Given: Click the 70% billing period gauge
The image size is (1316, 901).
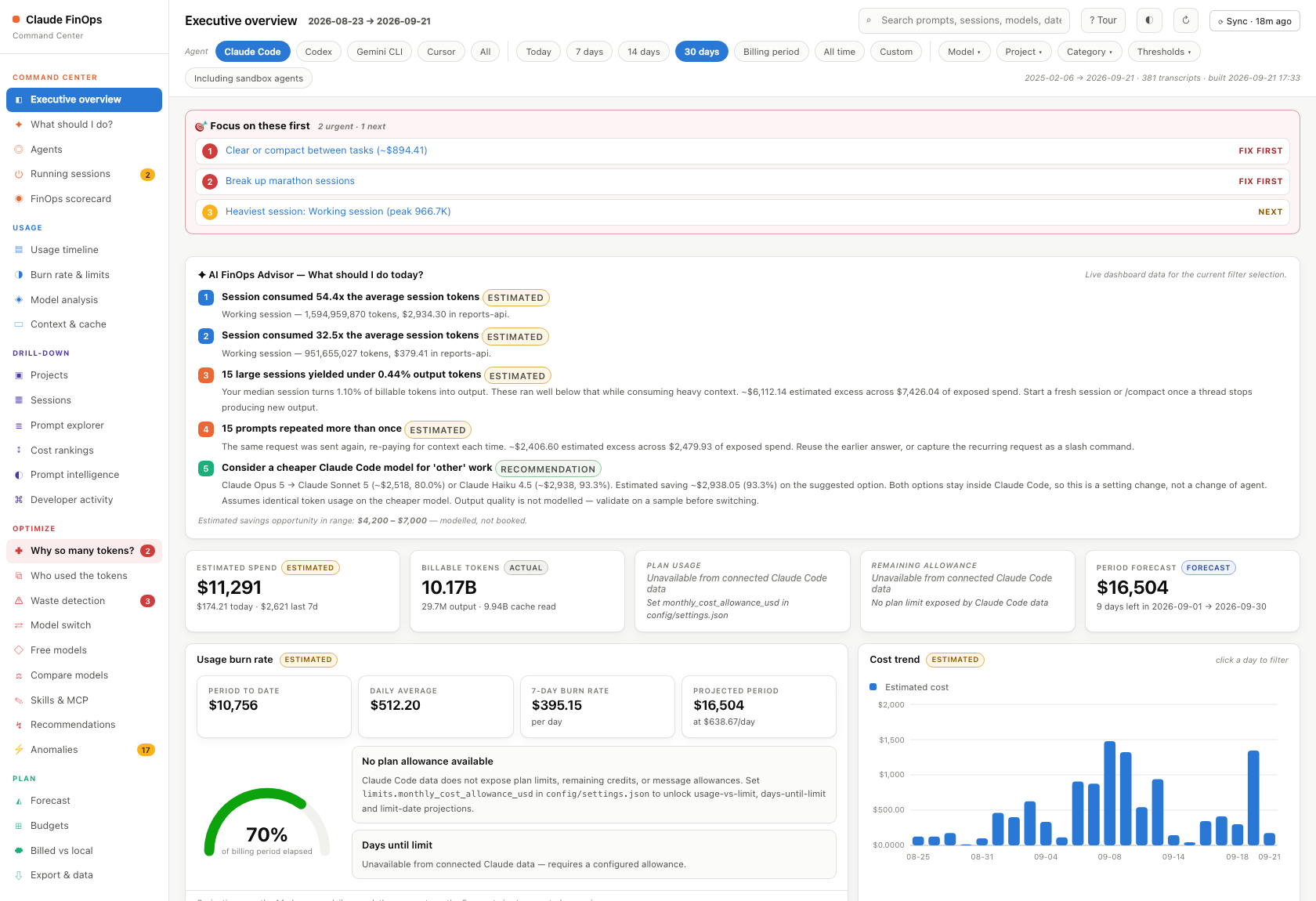Looking at the screenshot, I should tap(267, 823).
